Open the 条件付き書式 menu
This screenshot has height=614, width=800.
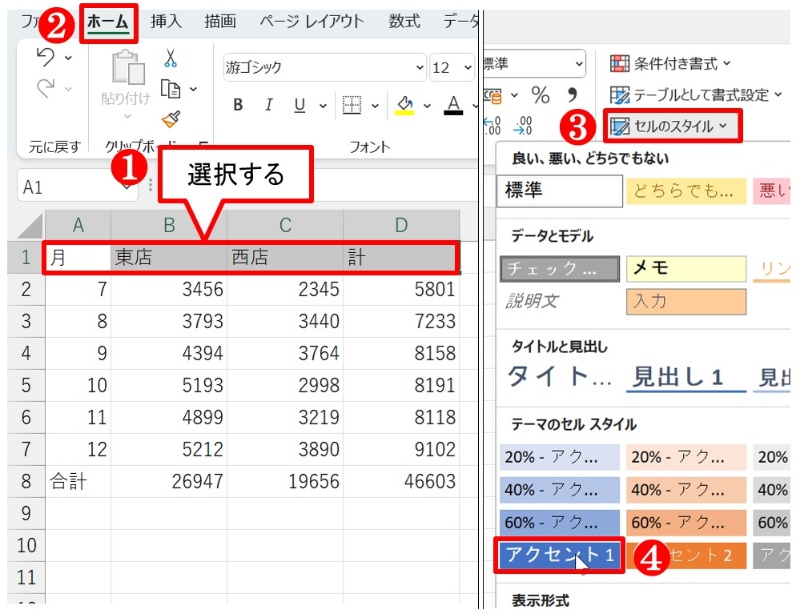click(x=670, y=64)
